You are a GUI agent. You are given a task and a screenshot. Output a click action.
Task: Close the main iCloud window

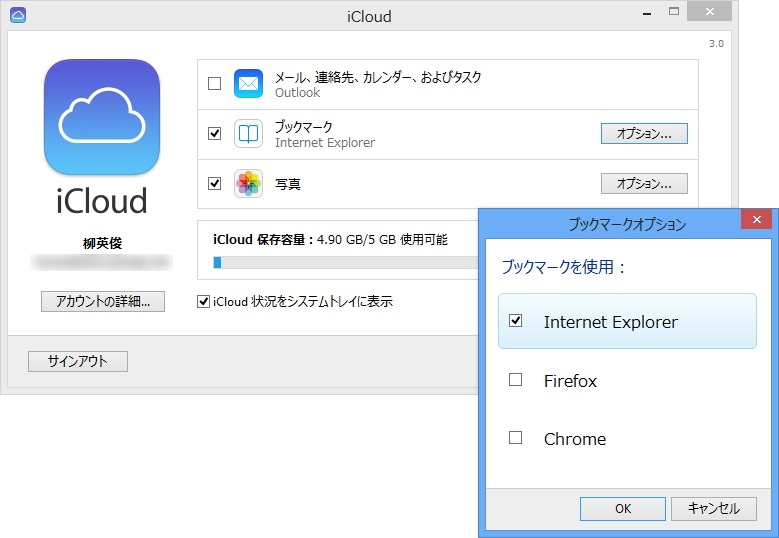[x=709, y=11]
